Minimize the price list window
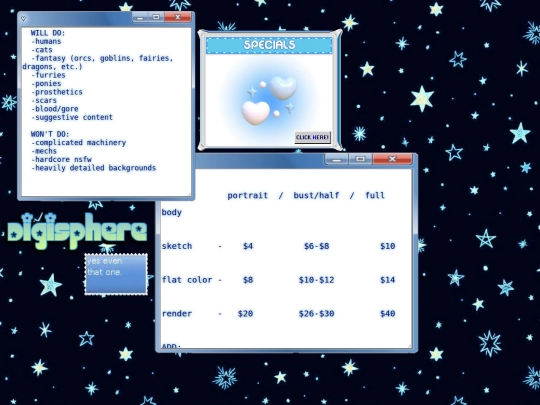The image size is (540, 405). 336,159
